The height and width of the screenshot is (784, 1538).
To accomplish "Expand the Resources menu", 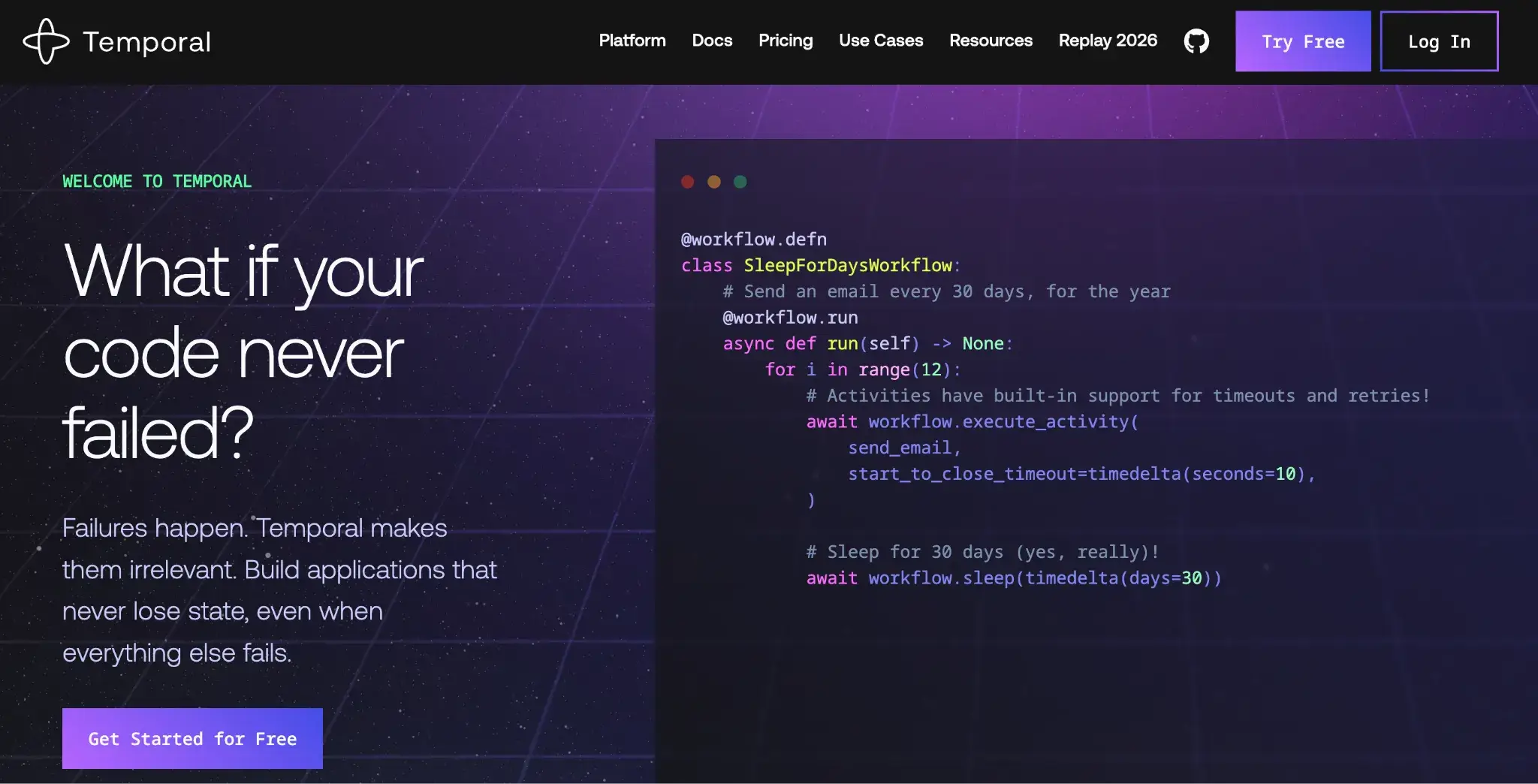I will (991, 41).
